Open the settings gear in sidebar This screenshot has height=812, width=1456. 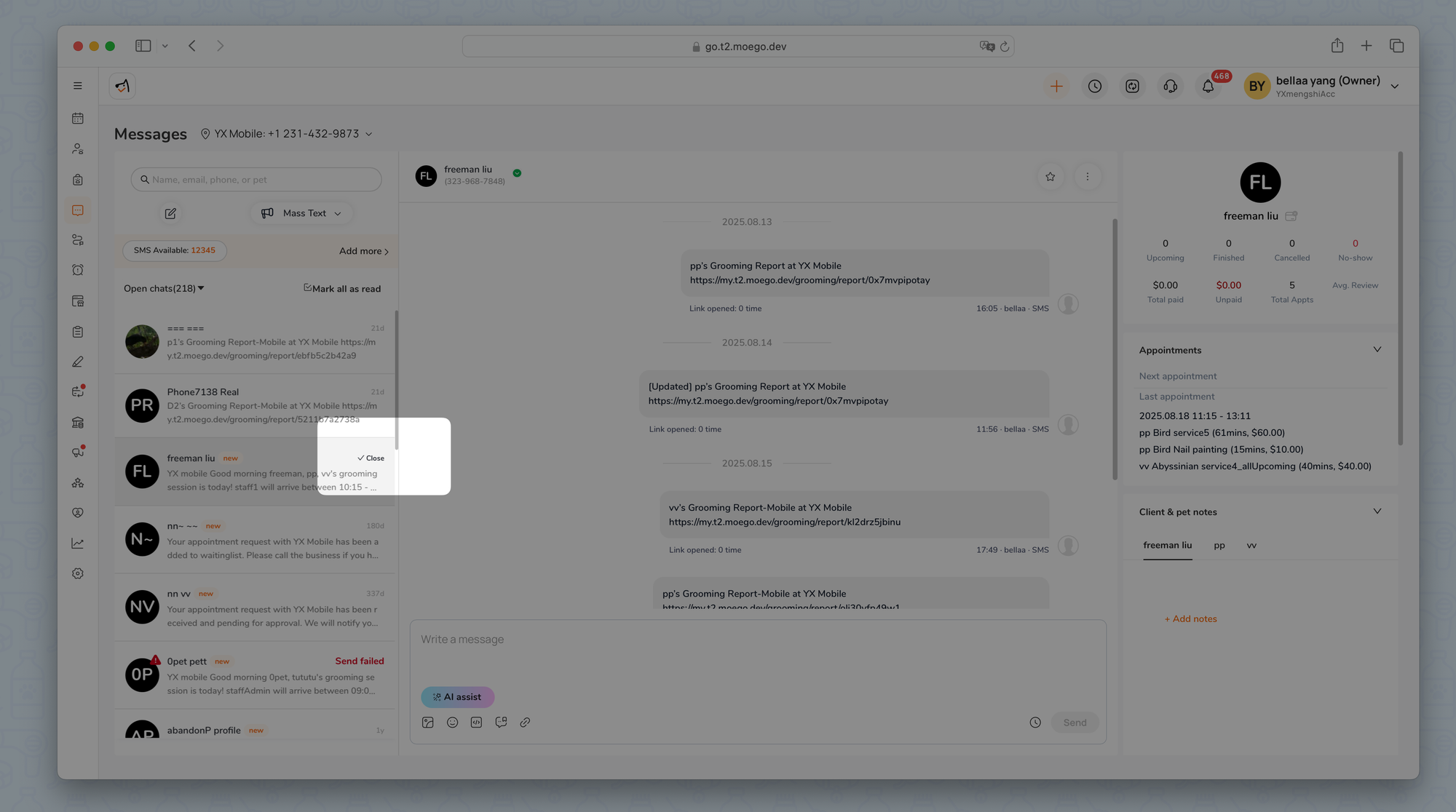click(x=78, y=574)
